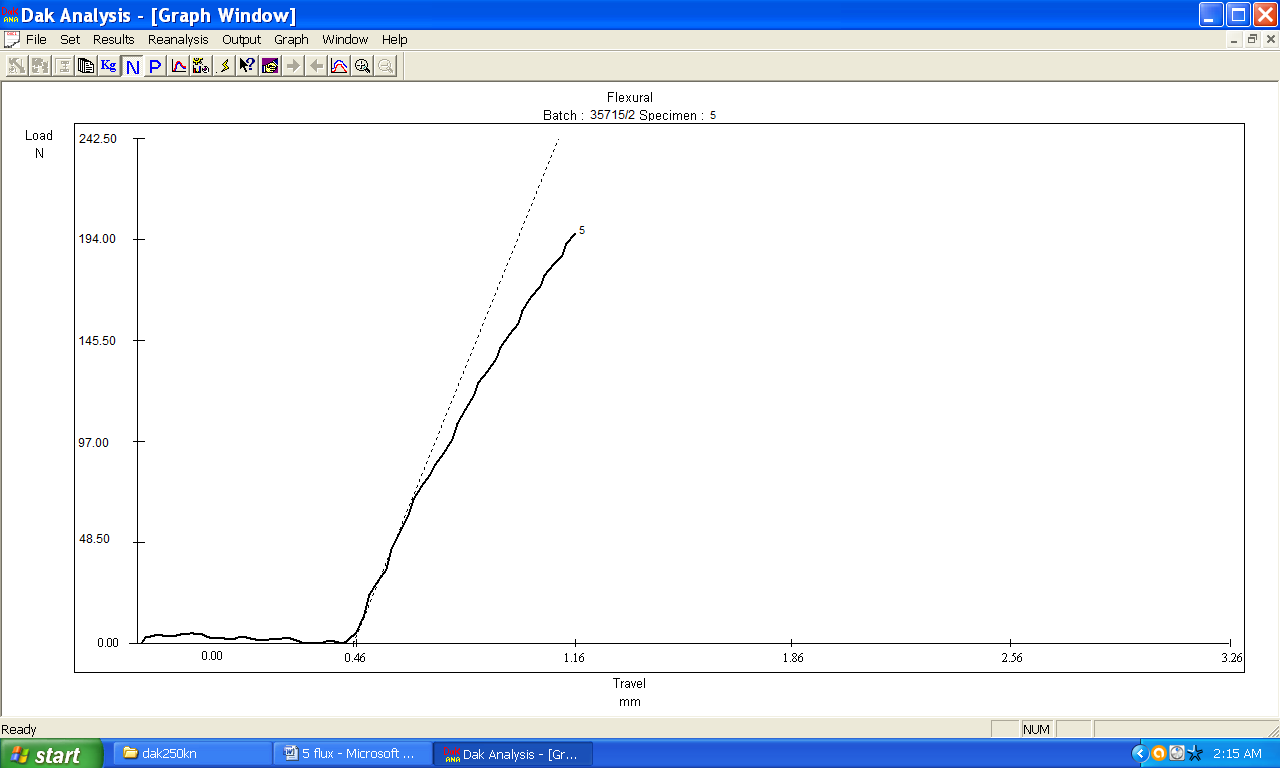Click the stacked documents toolbar icon
This screenshot has height=768, width=1280.
pos(86,66)
